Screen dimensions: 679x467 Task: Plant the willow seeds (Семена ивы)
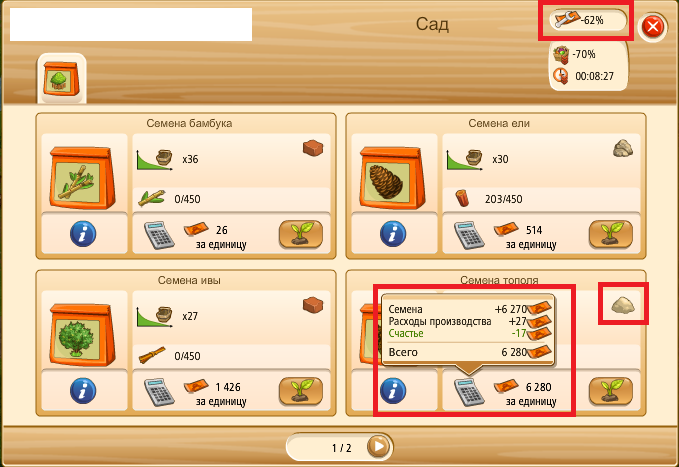click(301, 391)
